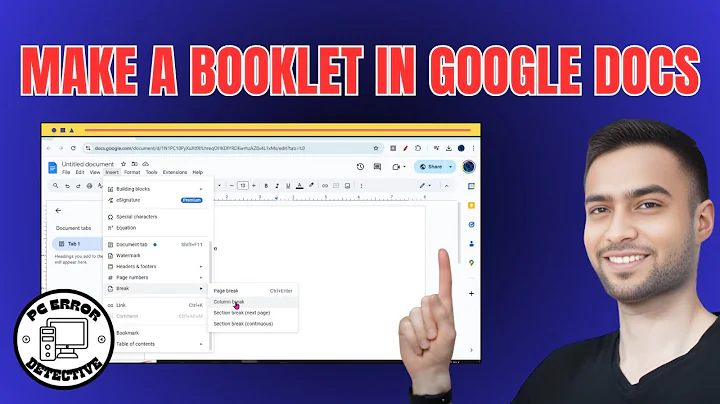Check the cloud document status icon
Image resolution: width=720 pixels, height=404 pixels.
(146, 164)
